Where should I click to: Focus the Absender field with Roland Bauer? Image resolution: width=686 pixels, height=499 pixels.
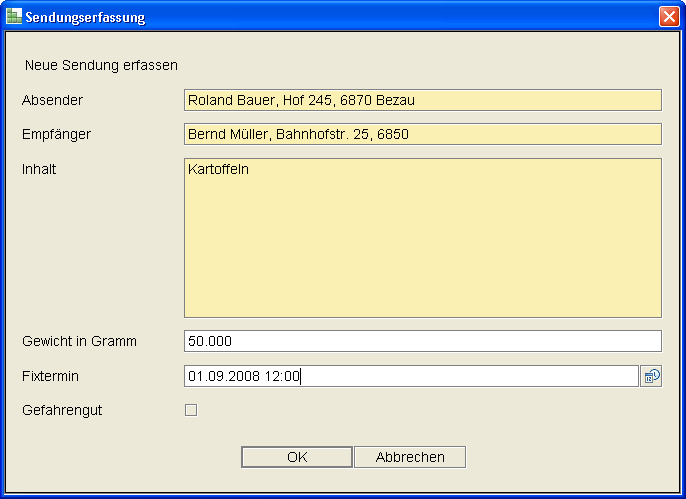pos(422,100)
